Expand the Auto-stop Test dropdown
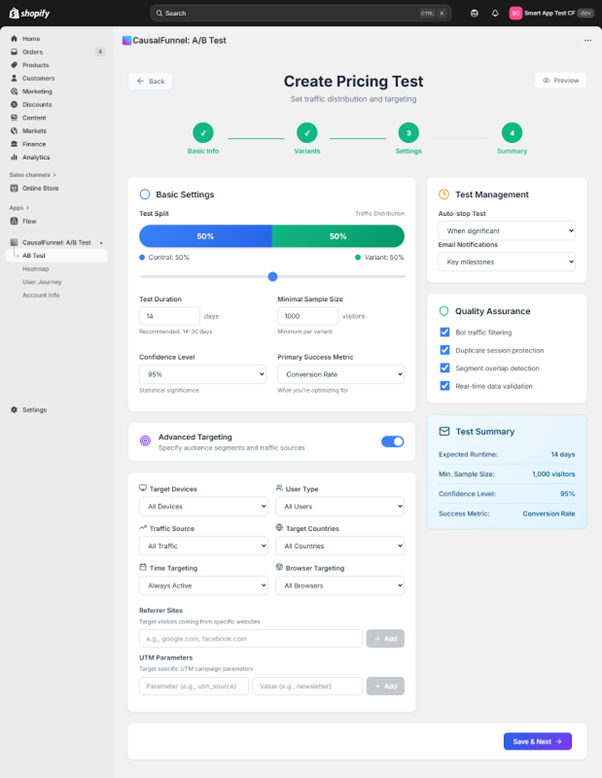The image size is (602, 778). coord(507,231)
